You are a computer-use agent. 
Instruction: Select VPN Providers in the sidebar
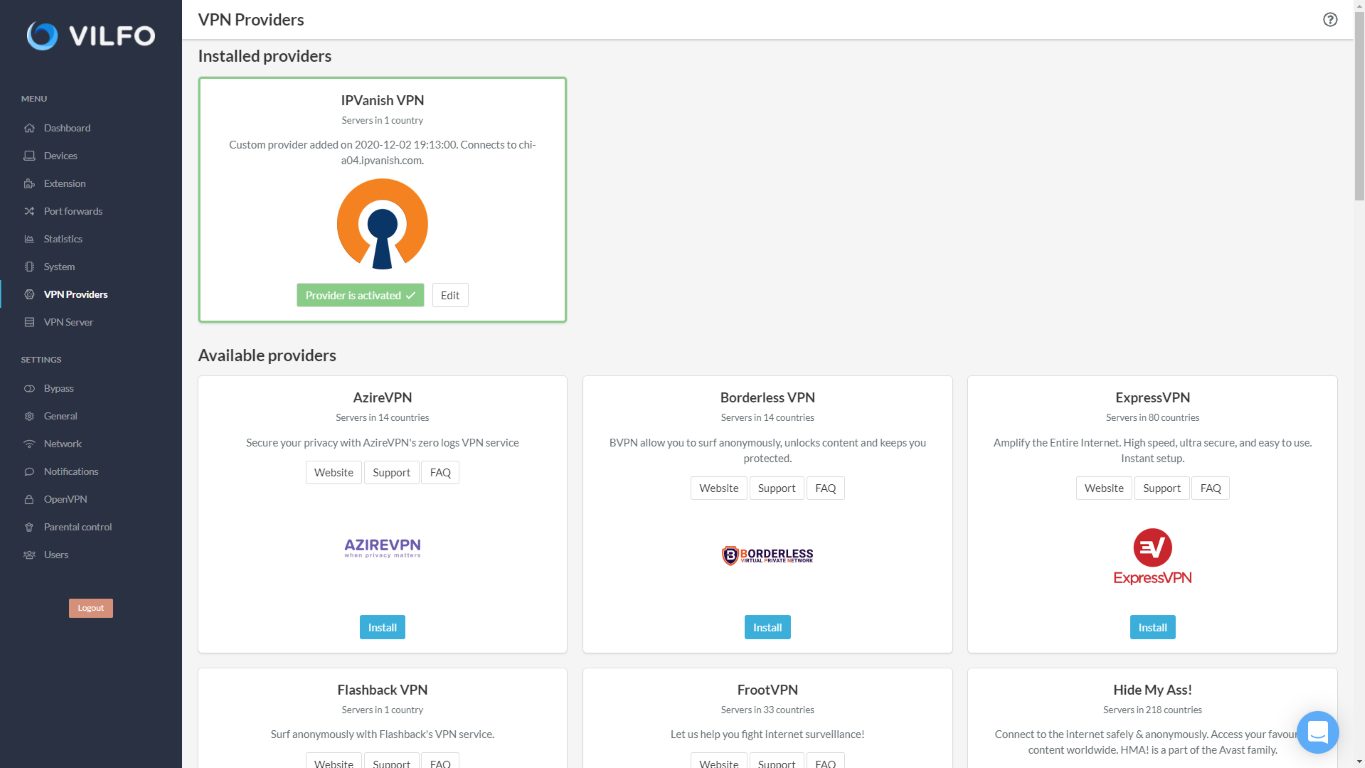point(76,295)
